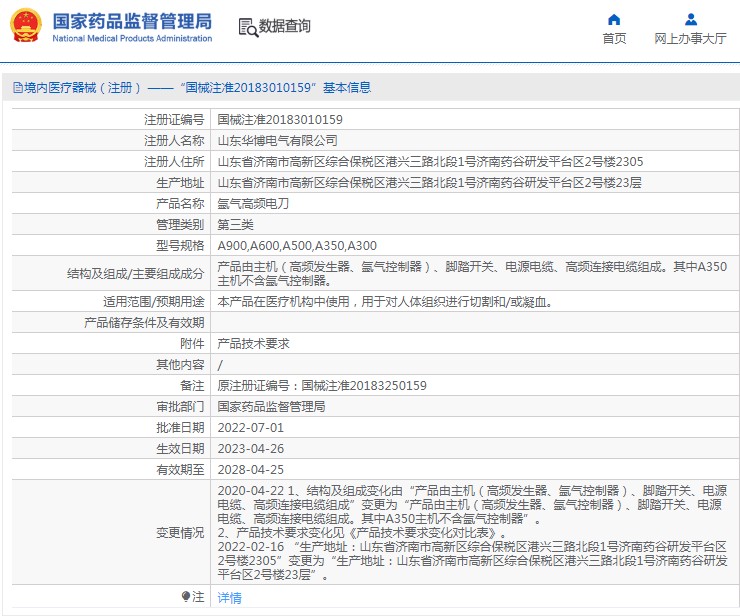Click the document icon before 境内医疗器械
This screenshot has width=740, height=616.
pos(18,87)
